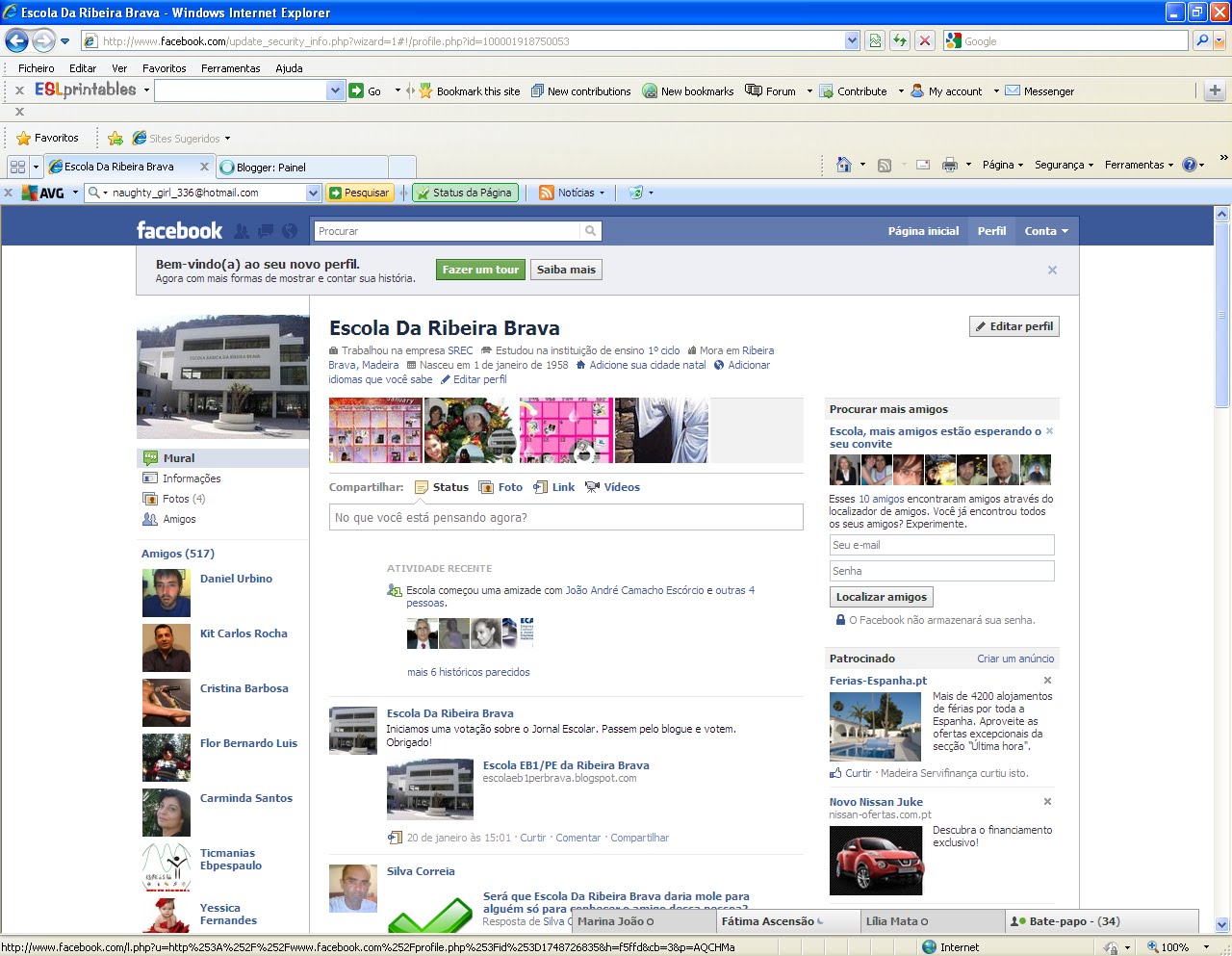Viewport: 1232px width, 956px height.
Task: Click the plus icon on ESLprintables toolbar
Action: [1215, 90]
